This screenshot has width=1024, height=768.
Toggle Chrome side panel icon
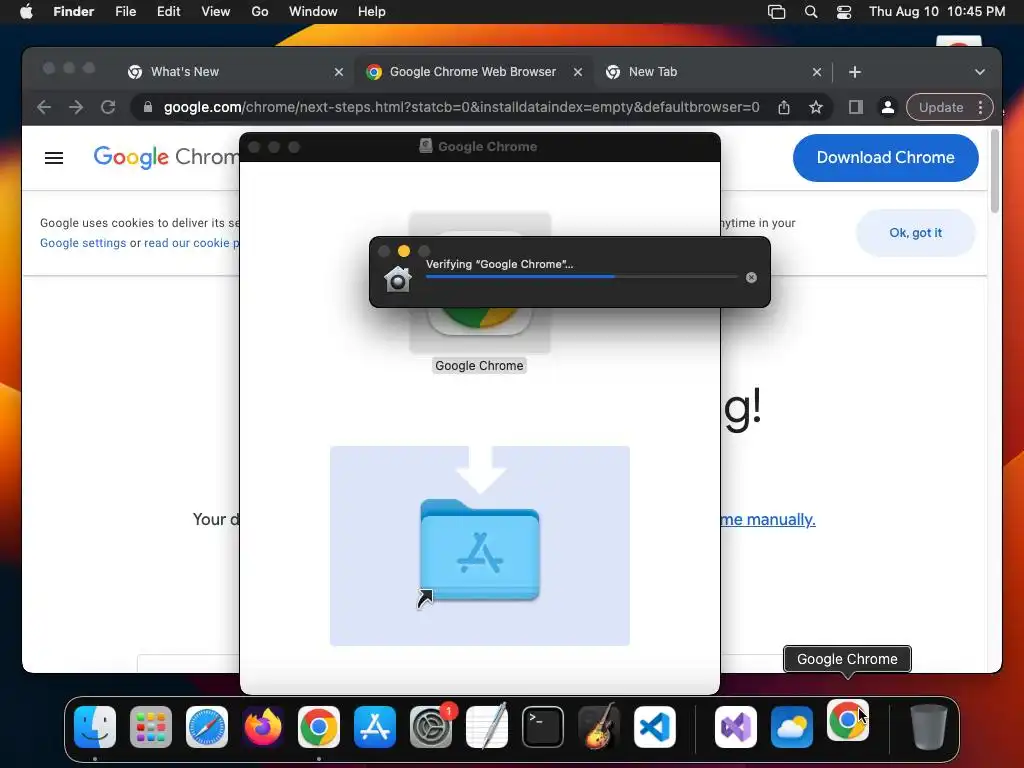tap(856, 107)
